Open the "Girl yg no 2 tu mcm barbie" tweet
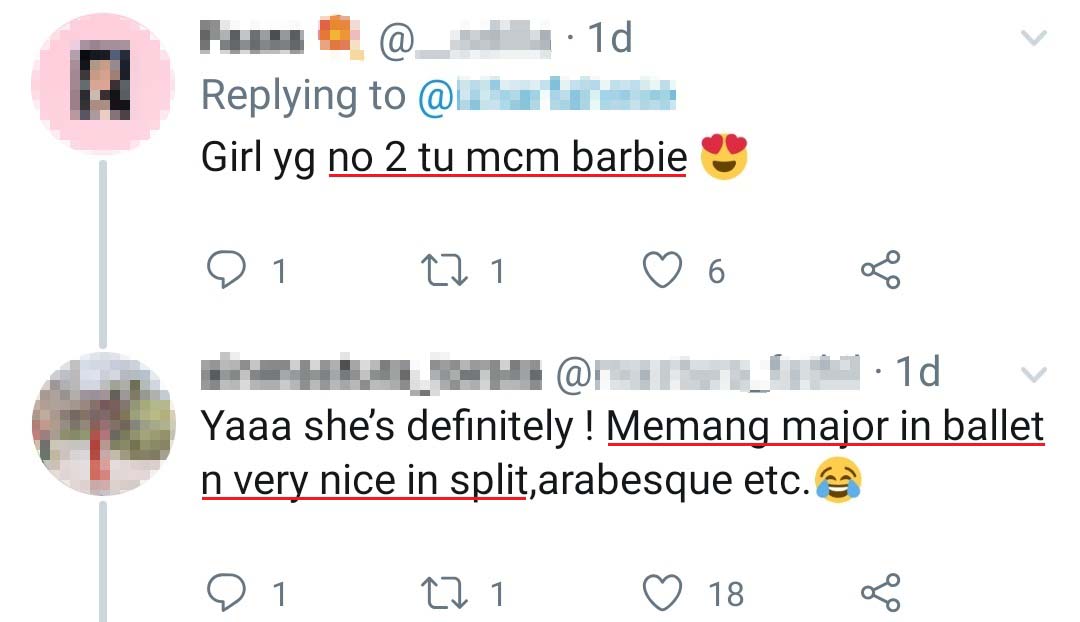Image resolution: width=1080 pixels, height=622 pixels. click(444, 158)
